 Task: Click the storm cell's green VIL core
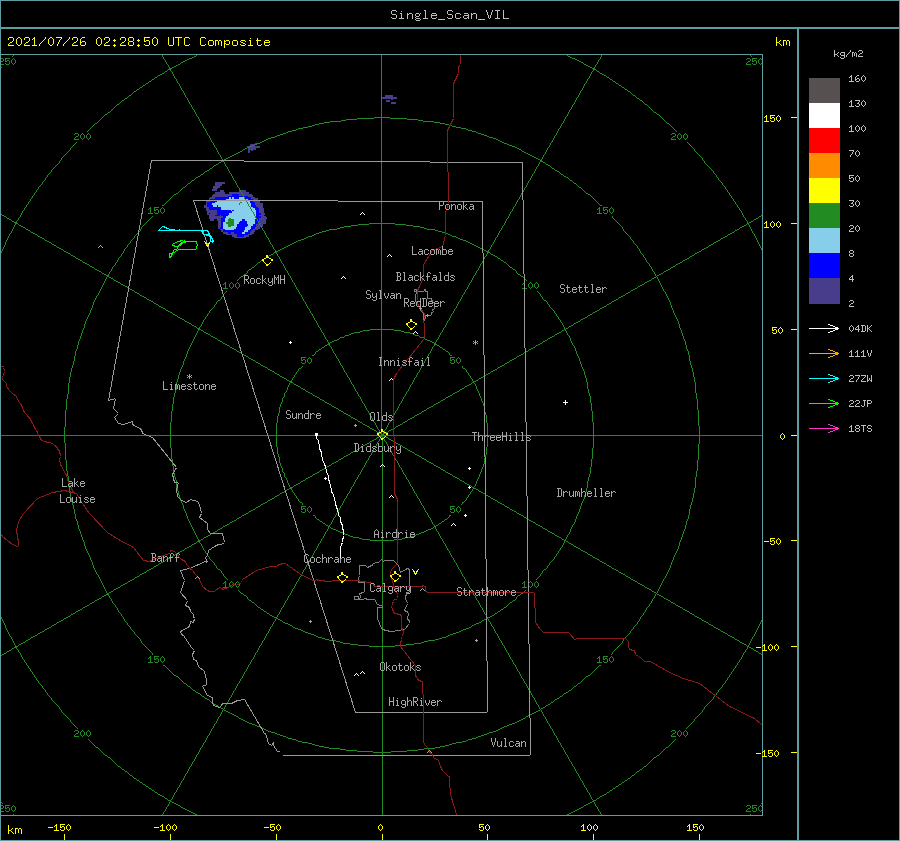230,222
